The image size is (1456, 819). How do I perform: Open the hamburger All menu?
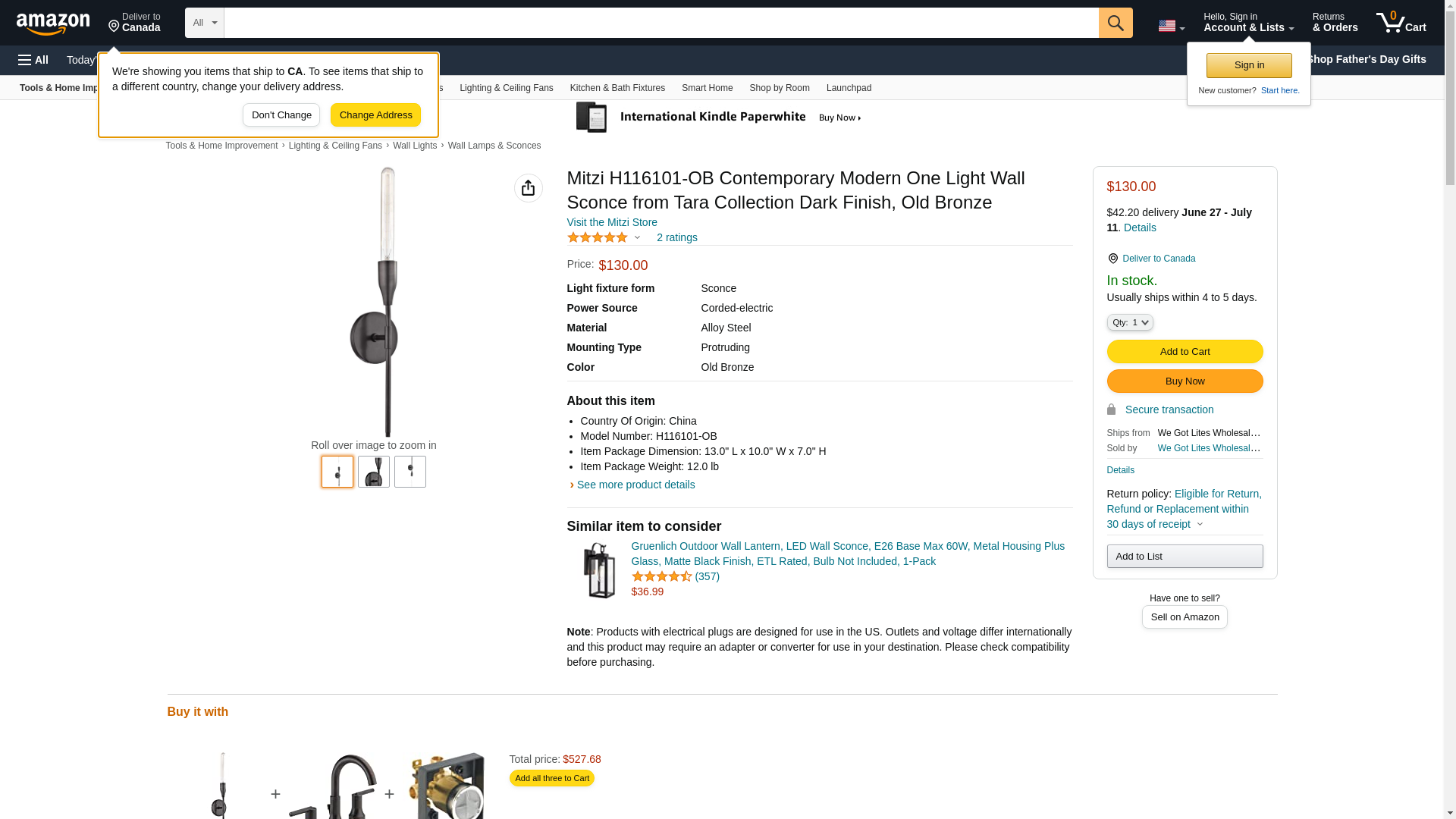[x=33, y=60]
